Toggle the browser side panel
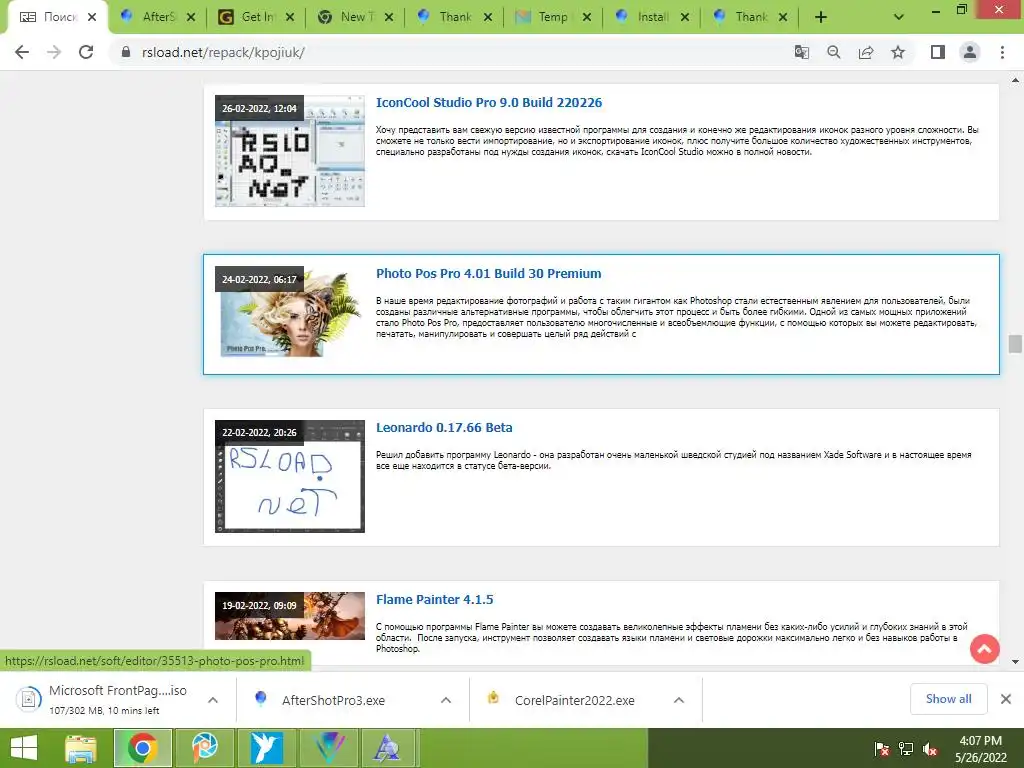 (938, 52)
